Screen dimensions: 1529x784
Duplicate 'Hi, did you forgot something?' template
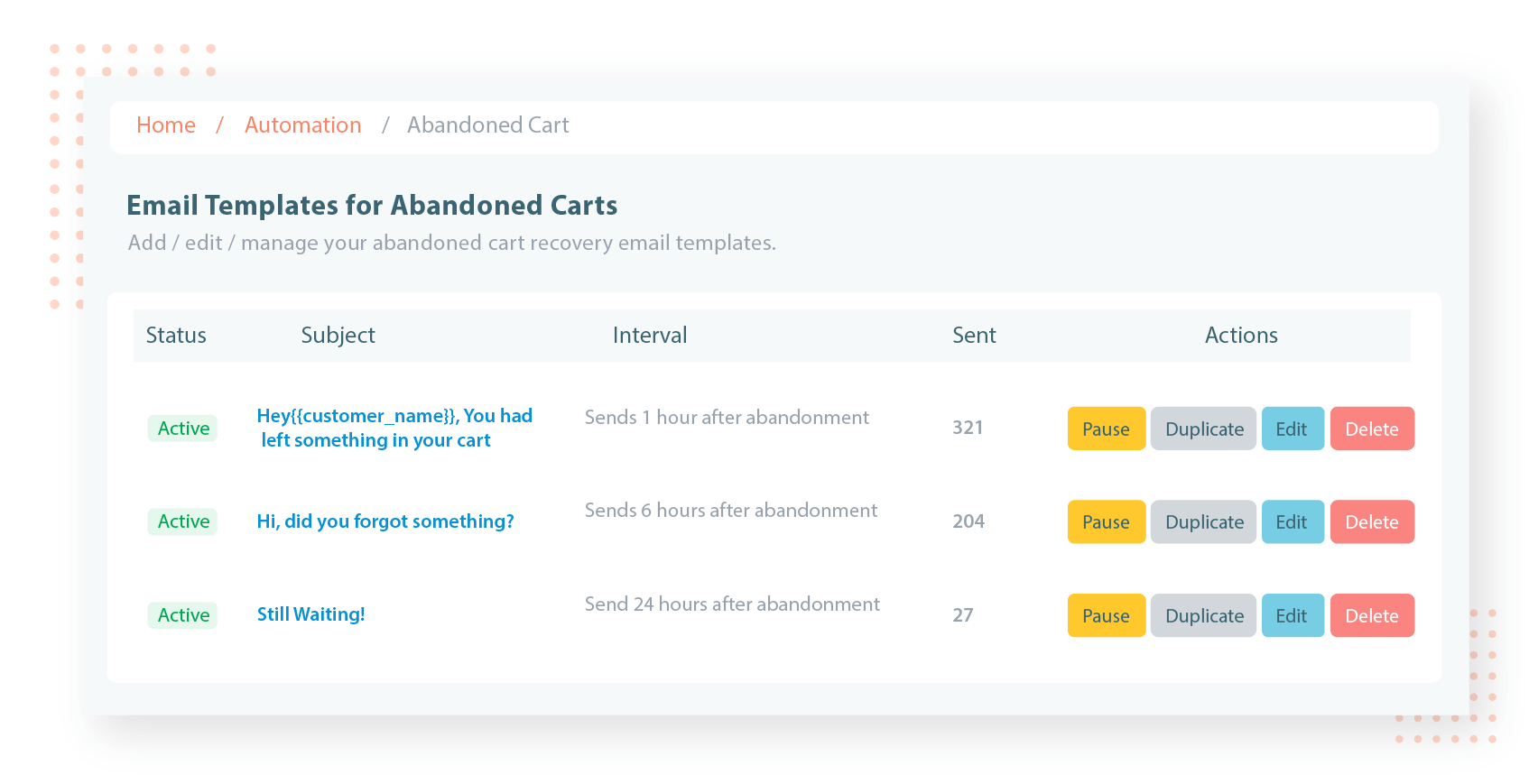coord(1204,521)
